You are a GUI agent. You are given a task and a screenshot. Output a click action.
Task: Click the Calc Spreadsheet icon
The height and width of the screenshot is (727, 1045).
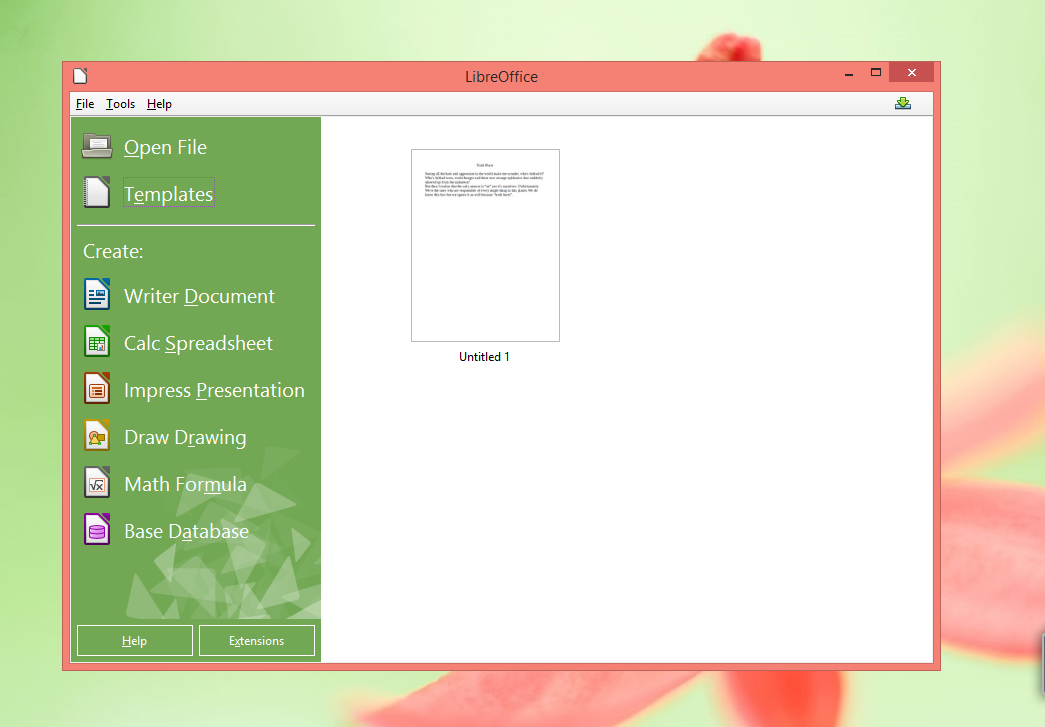[x=97, y=341]
